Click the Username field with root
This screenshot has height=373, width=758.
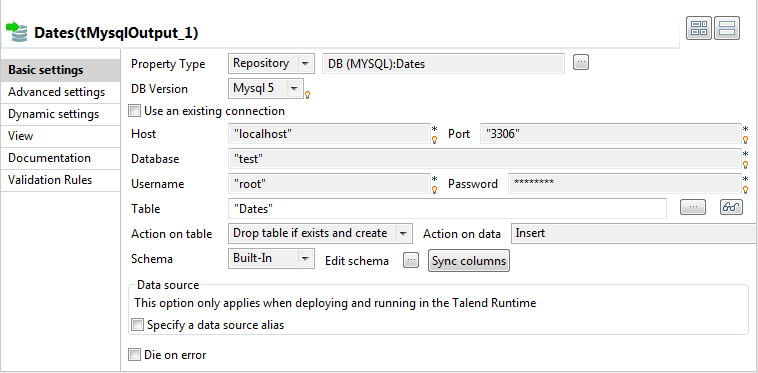329,184
